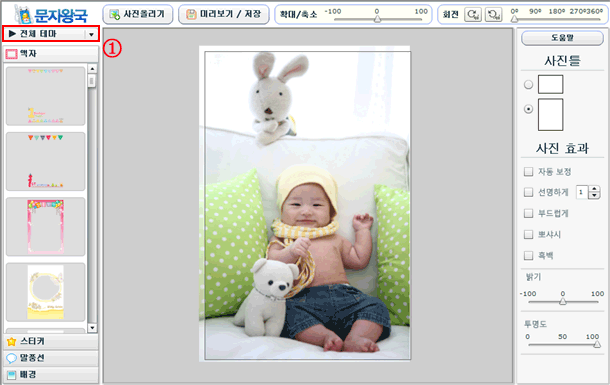Enable the 흑백 black-and-white checkbox
Viewport: 610px width, 385px height.
(528, 256)
